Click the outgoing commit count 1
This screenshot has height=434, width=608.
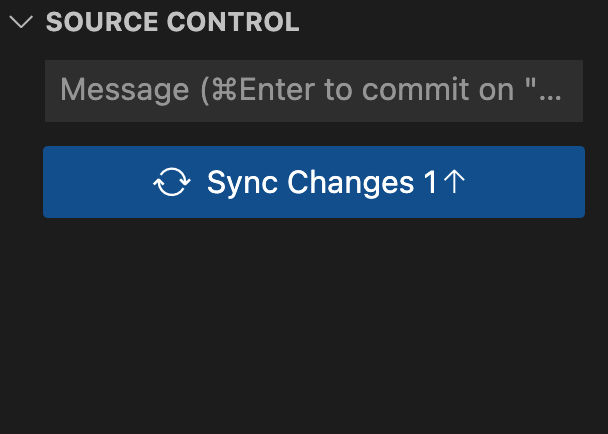click(430, 182)
